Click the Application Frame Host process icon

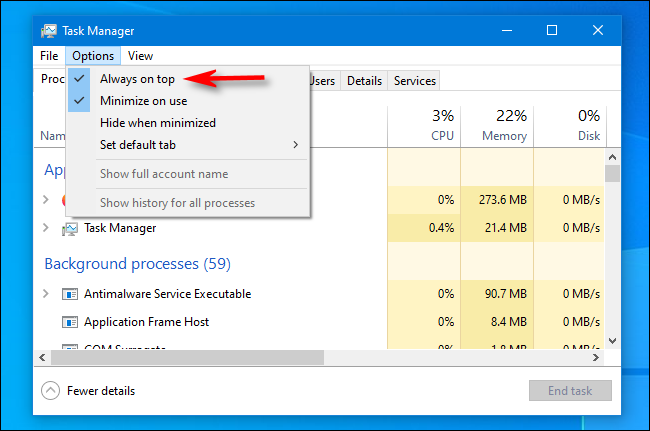[x=70, y=322]
